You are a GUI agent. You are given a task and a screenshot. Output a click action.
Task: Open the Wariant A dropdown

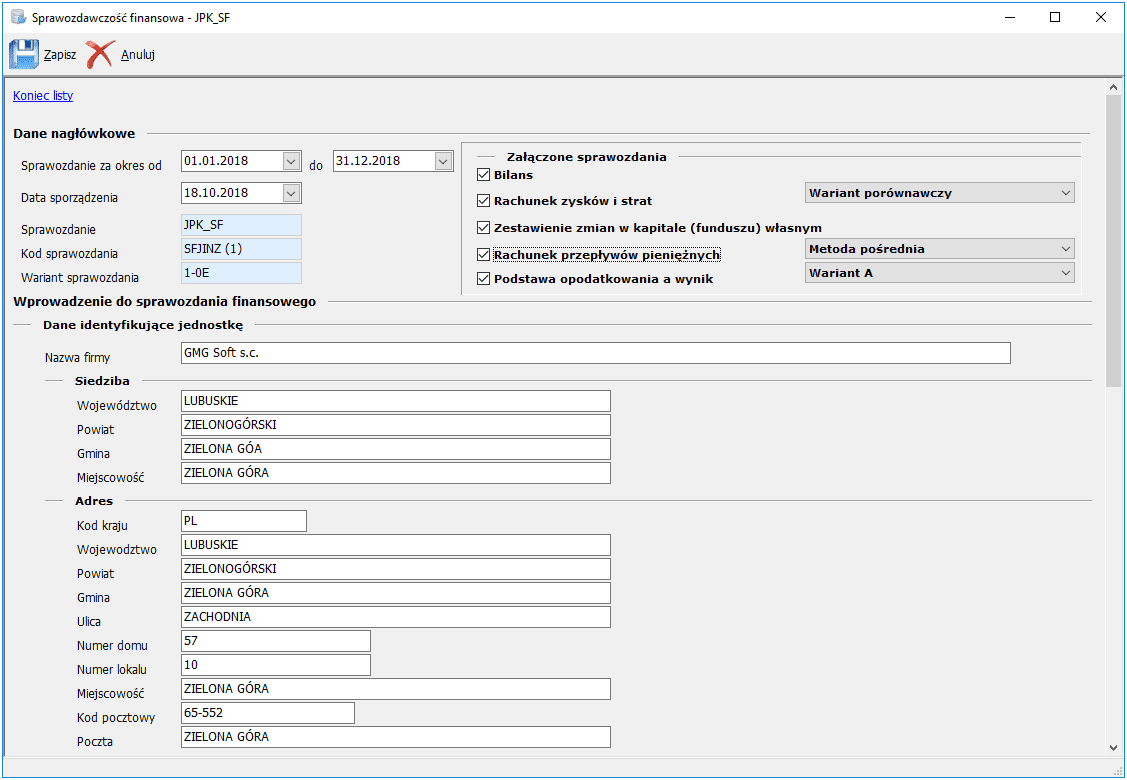click(939, 272)
